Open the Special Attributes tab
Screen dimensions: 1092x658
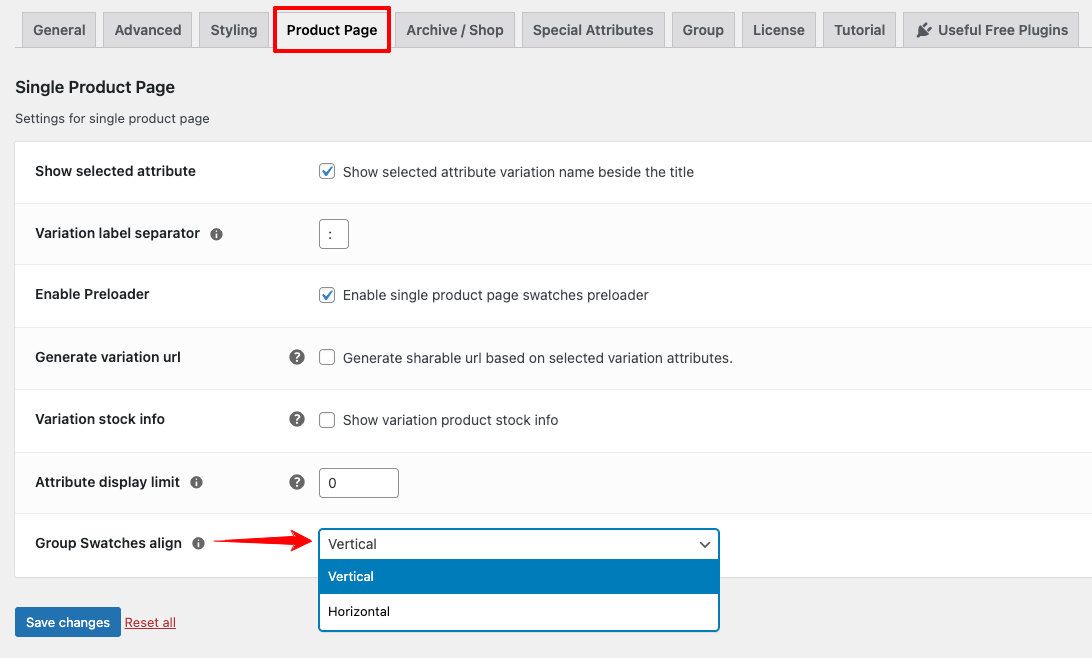click(593, 30)
